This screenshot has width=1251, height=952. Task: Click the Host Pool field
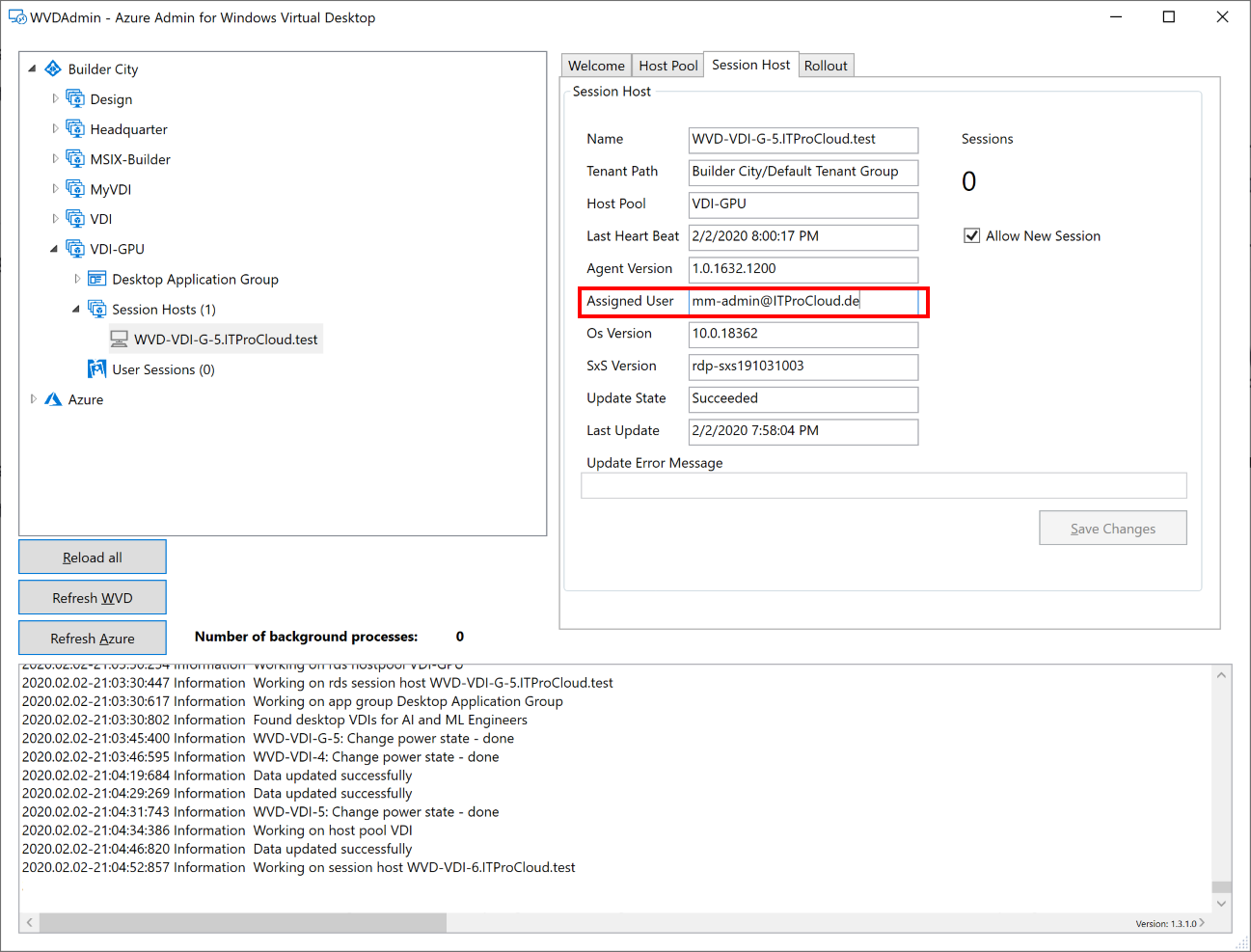[803, 204]
